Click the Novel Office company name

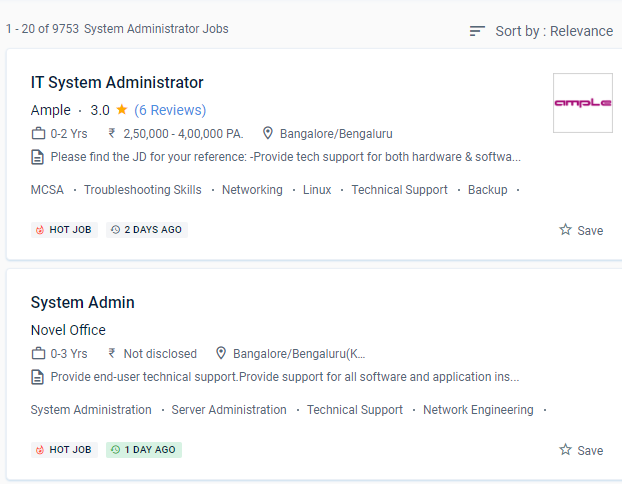tap(68, 330)
